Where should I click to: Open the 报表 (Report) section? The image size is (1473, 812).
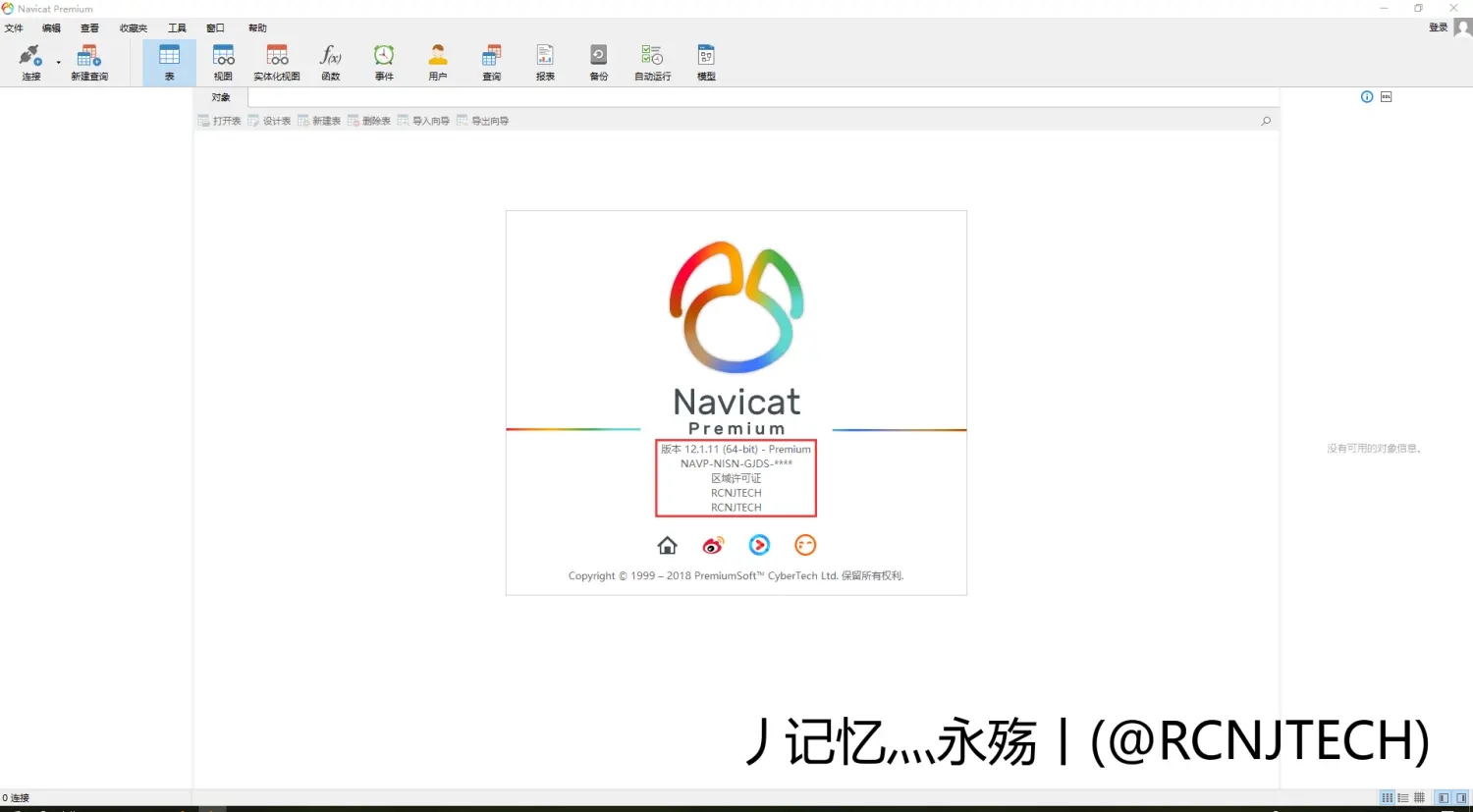(x=545, y=62)
